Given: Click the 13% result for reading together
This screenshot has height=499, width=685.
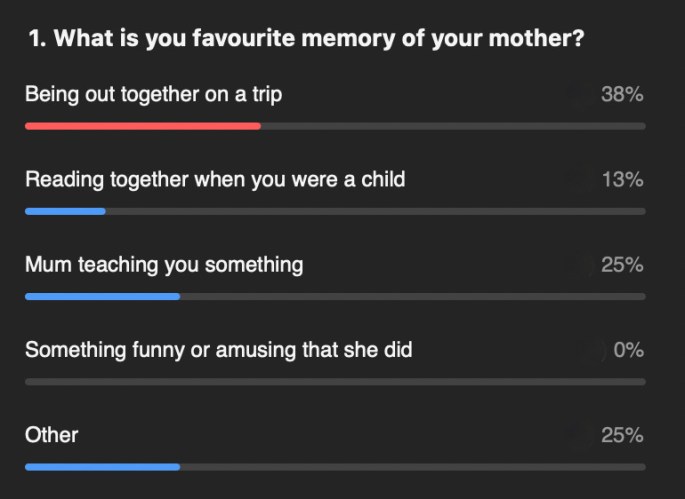Looking at the screenshot, I should pos(621,180).
